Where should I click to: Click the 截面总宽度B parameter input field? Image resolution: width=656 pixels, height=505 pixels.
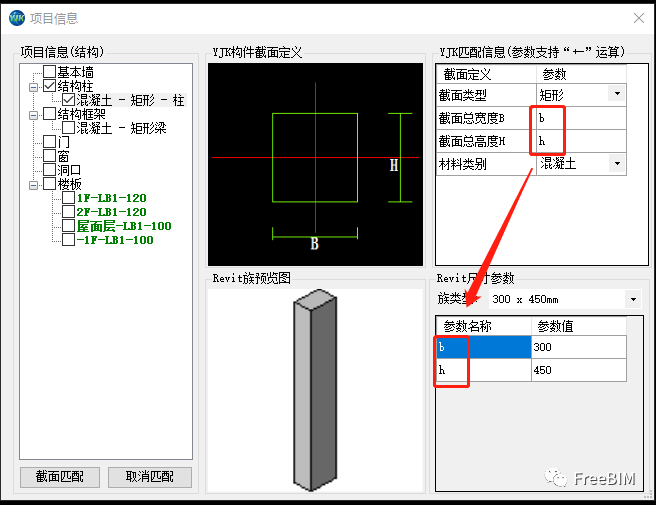(580, 117)
